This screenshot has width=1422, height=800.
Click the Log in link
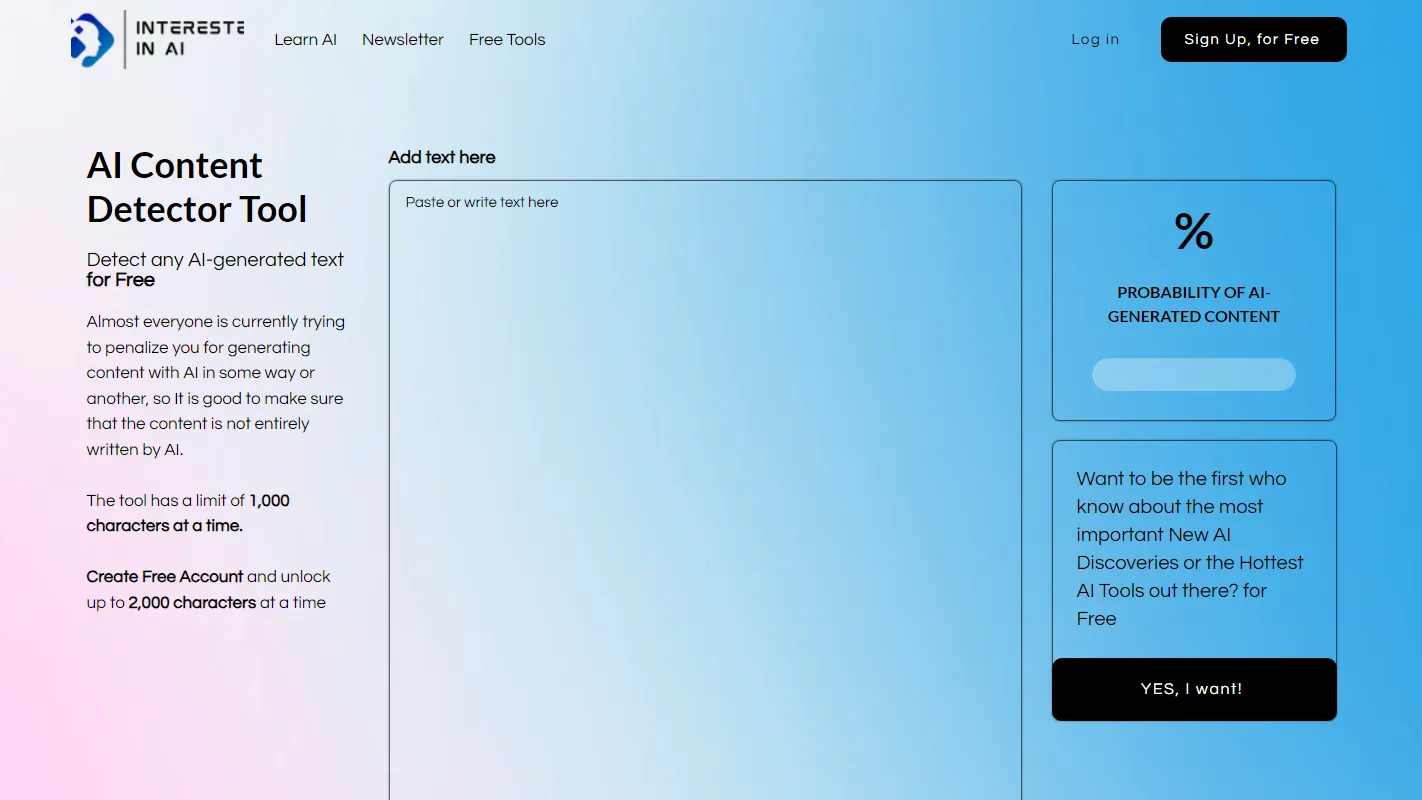click(1095, 39)
